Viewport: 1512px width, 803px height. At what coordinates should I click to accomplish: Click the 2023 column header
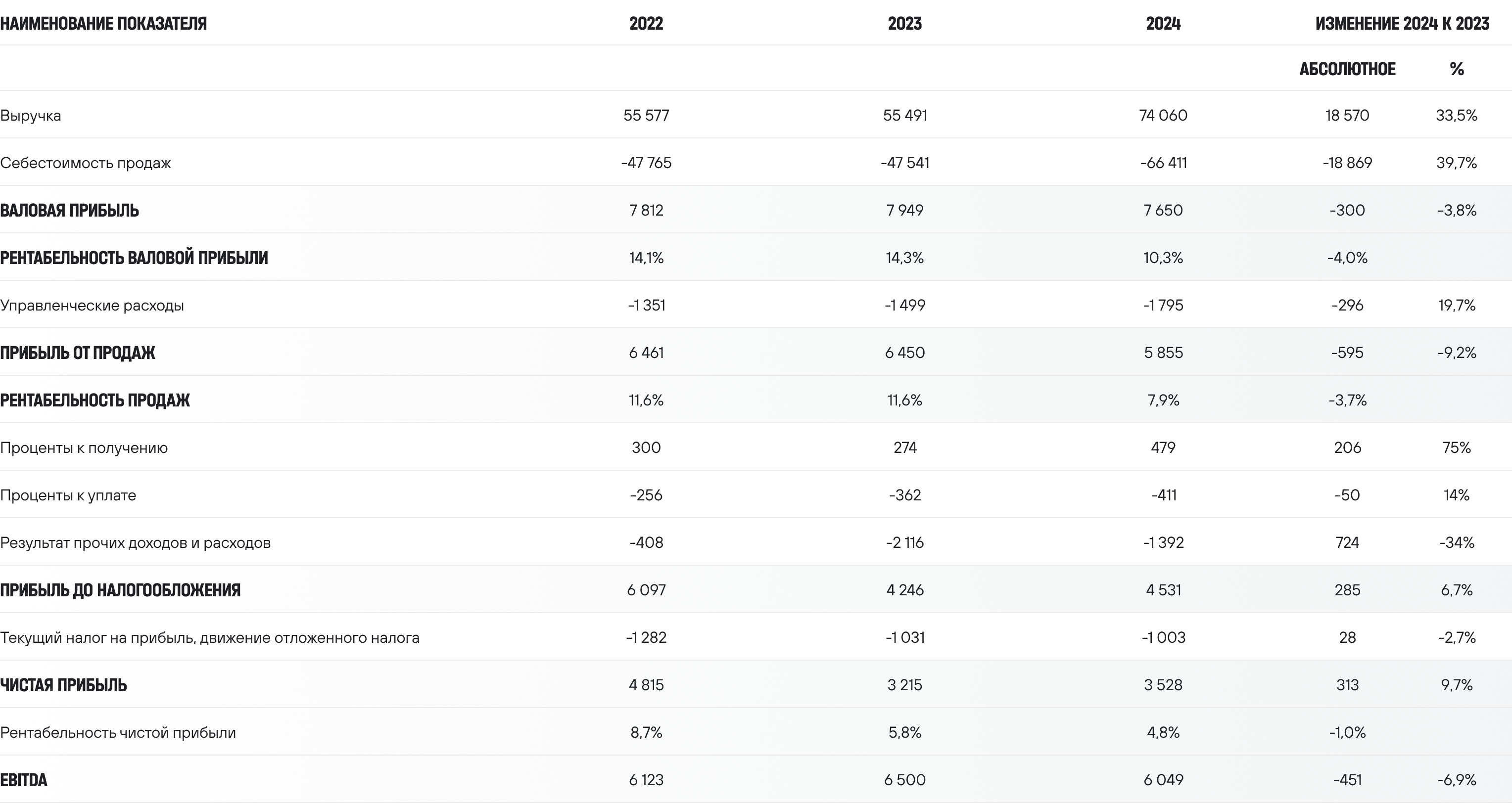coord(904,23)
